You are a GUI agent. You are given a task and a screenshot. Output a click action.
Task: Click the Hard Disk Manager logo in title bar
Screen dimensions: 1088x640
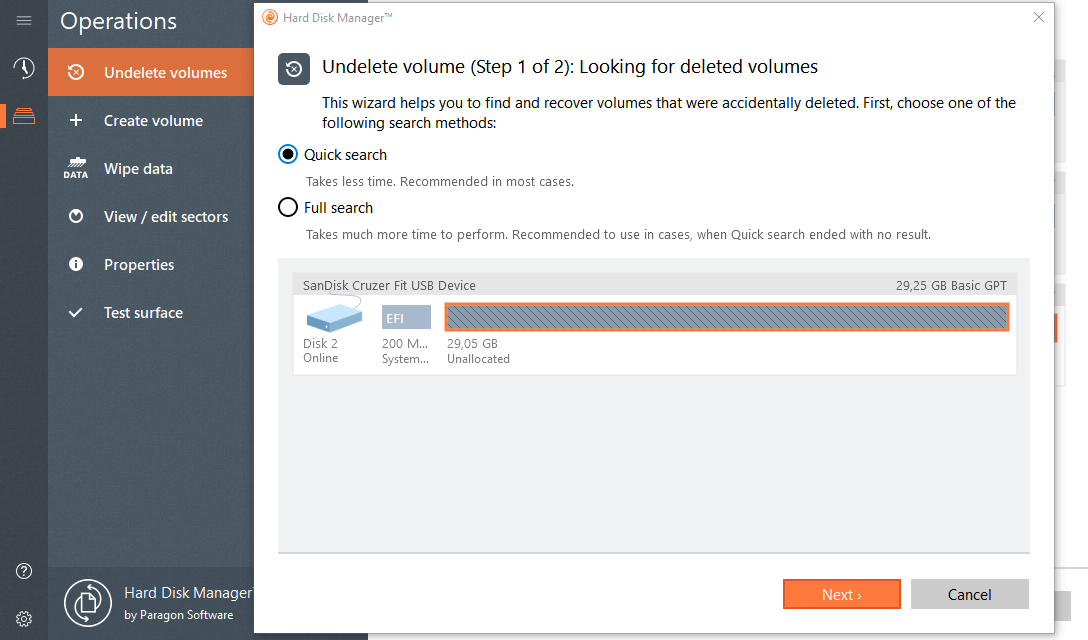(x=270, y=17)
